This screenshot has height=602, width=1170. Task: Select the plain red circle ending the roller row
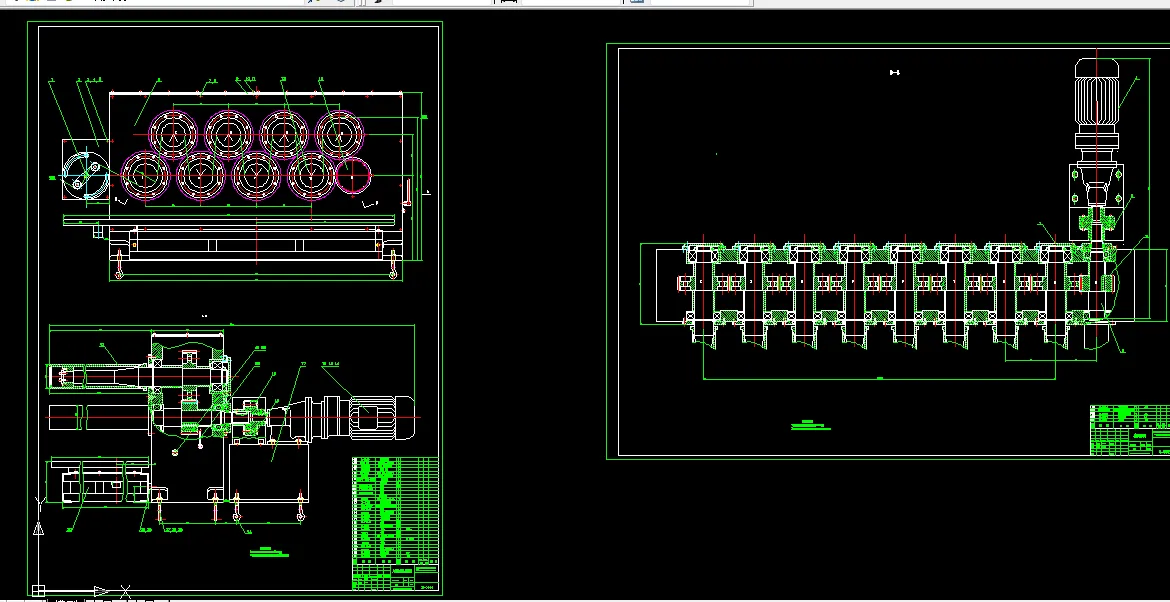pyautogui.click(x=353, y=175)
